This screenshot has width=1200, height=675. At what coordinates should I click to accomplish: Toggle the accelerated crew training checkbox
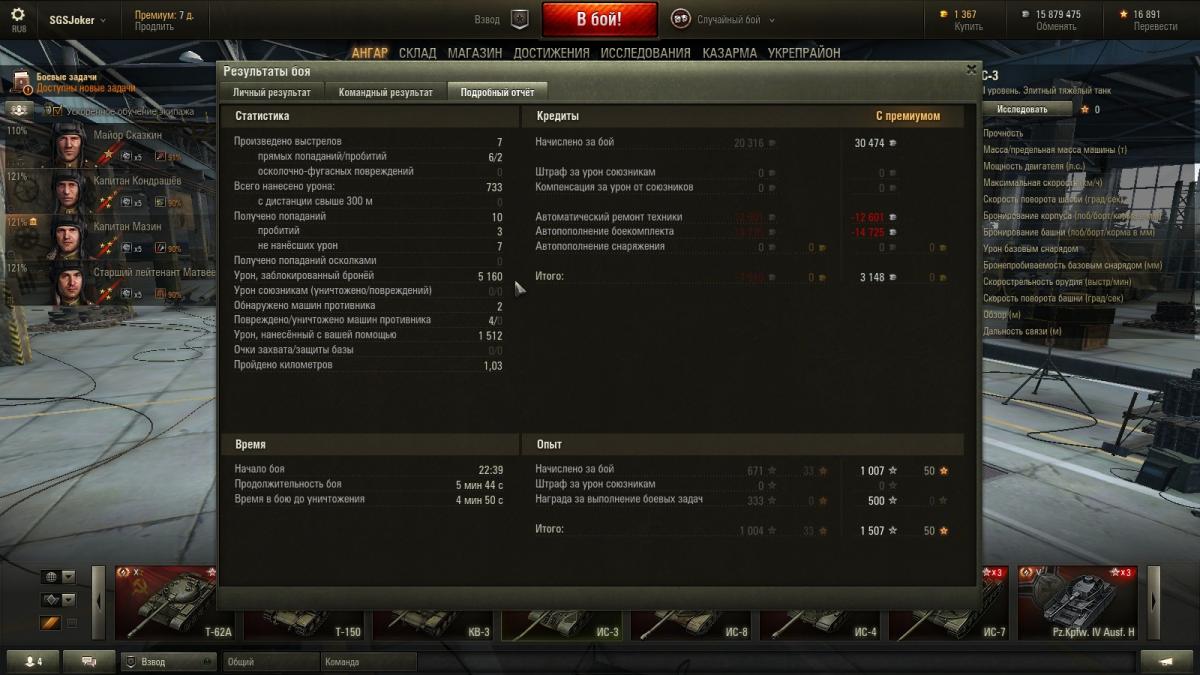pyautogui.click(x=57, y=111)
